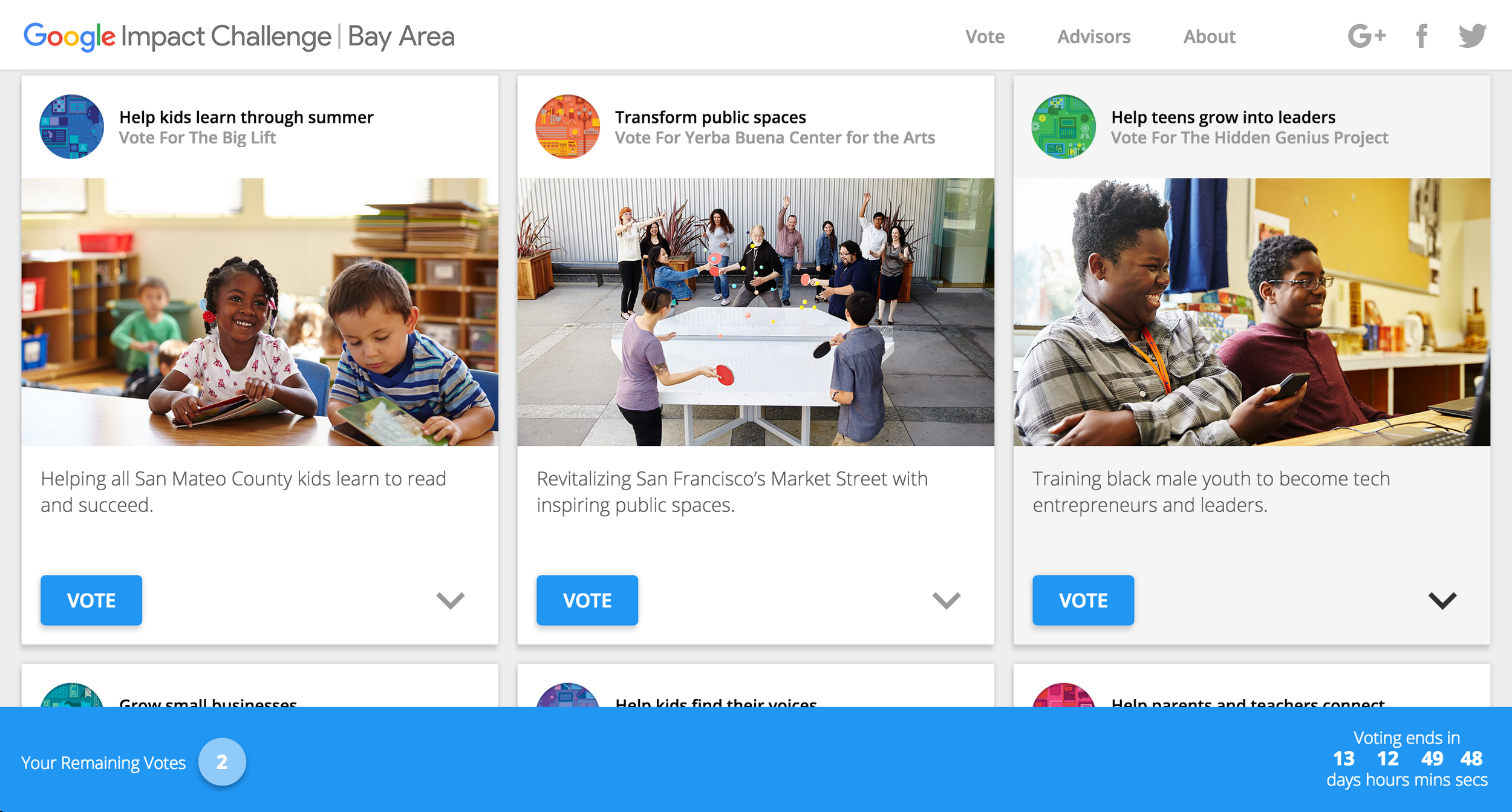Click the Remaining Votes counter badge

[222, 762]
